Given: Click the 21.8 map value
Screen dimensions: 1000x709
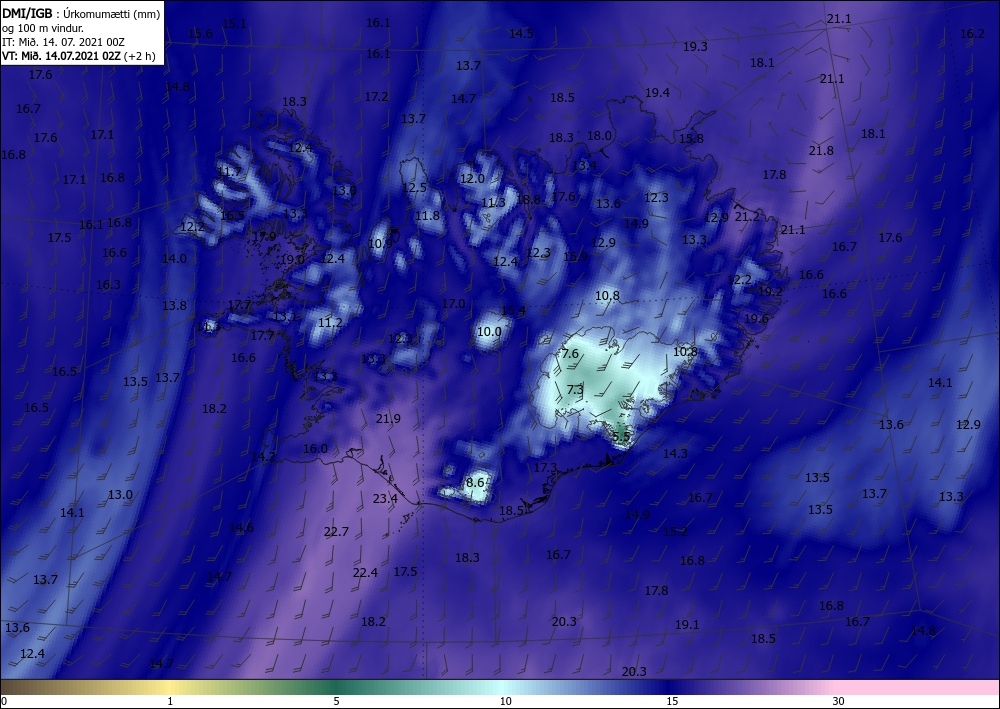Looking at the screenshot, I should (x=821, y=150).
